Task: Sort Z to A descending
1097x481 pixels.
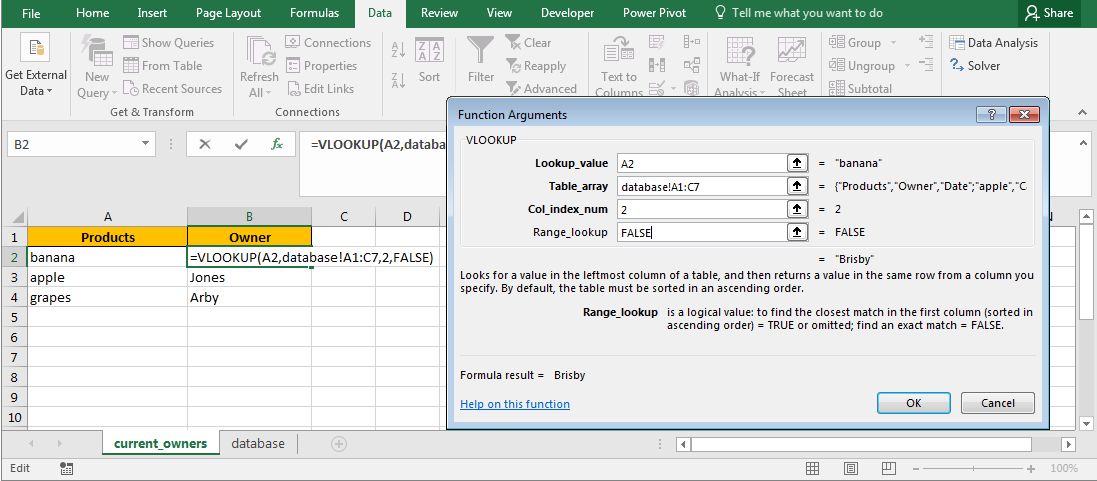Action: tap(398, 80)
